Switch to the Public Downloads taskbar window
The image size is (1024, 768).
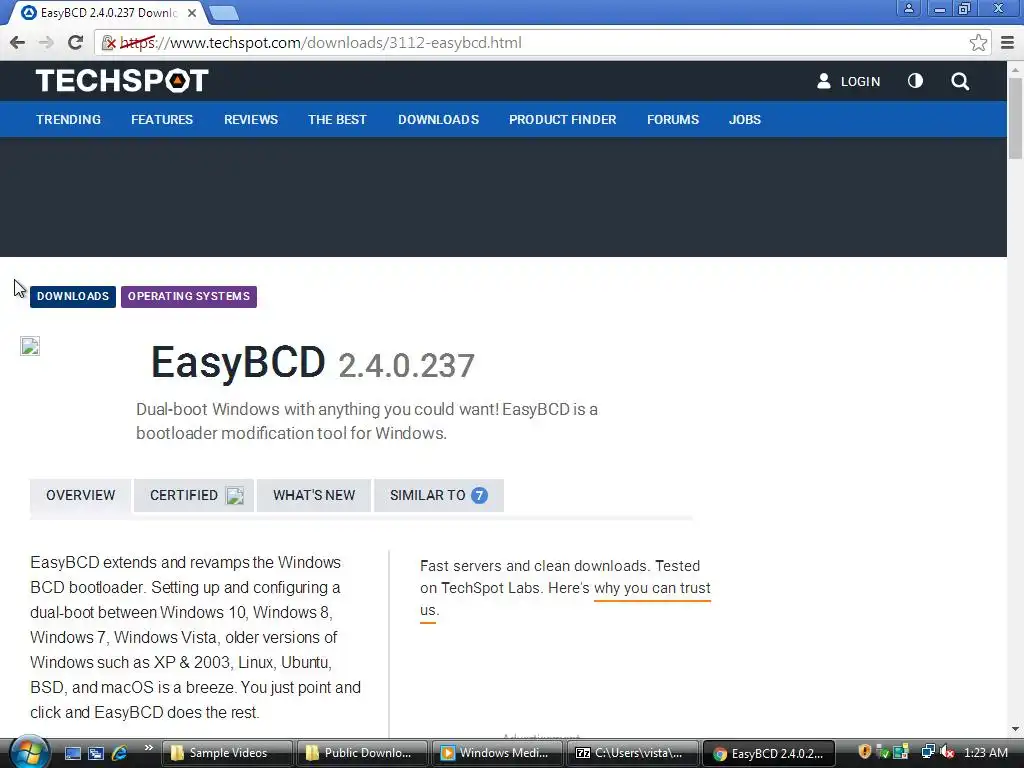(362, 753)
